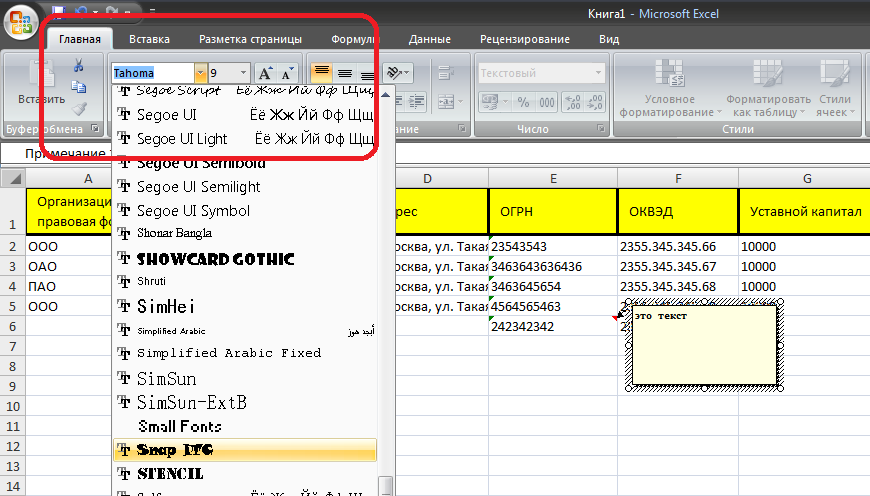This screenshot has width=870, height=496.
Task: Expand the orientation button dropdown arrow
Action: coord(407,73)
